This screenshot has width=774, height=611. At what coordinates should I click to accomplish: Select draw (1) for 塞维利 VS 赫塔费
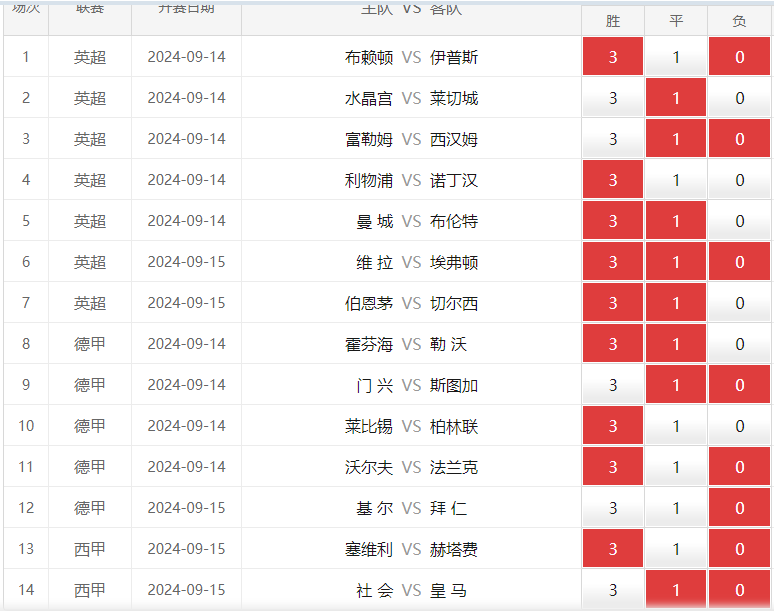click(x=676, y=548)
